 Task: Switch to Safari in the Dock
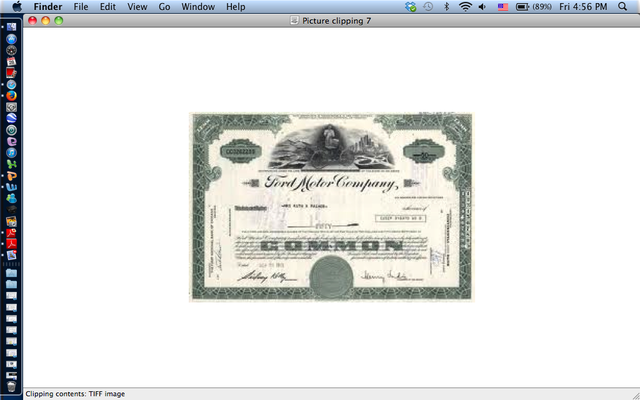pos(11,84)
